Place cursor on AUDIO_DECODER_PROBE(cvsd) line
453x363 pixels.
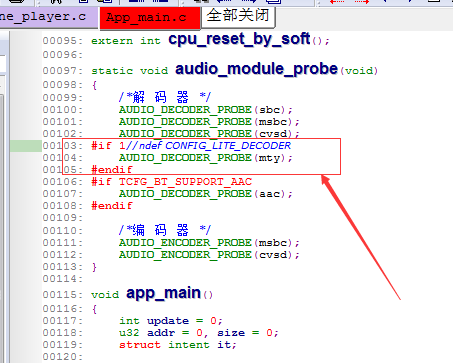point(209,134)
